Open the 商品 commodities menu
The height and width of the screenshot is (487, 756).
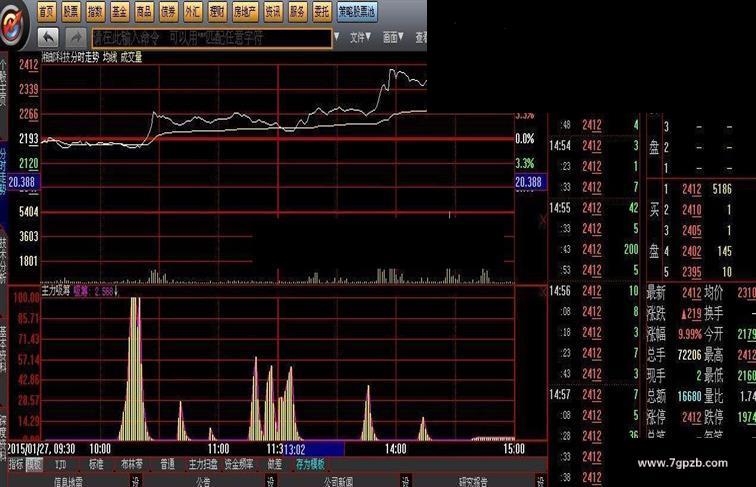tap(144, 12)
